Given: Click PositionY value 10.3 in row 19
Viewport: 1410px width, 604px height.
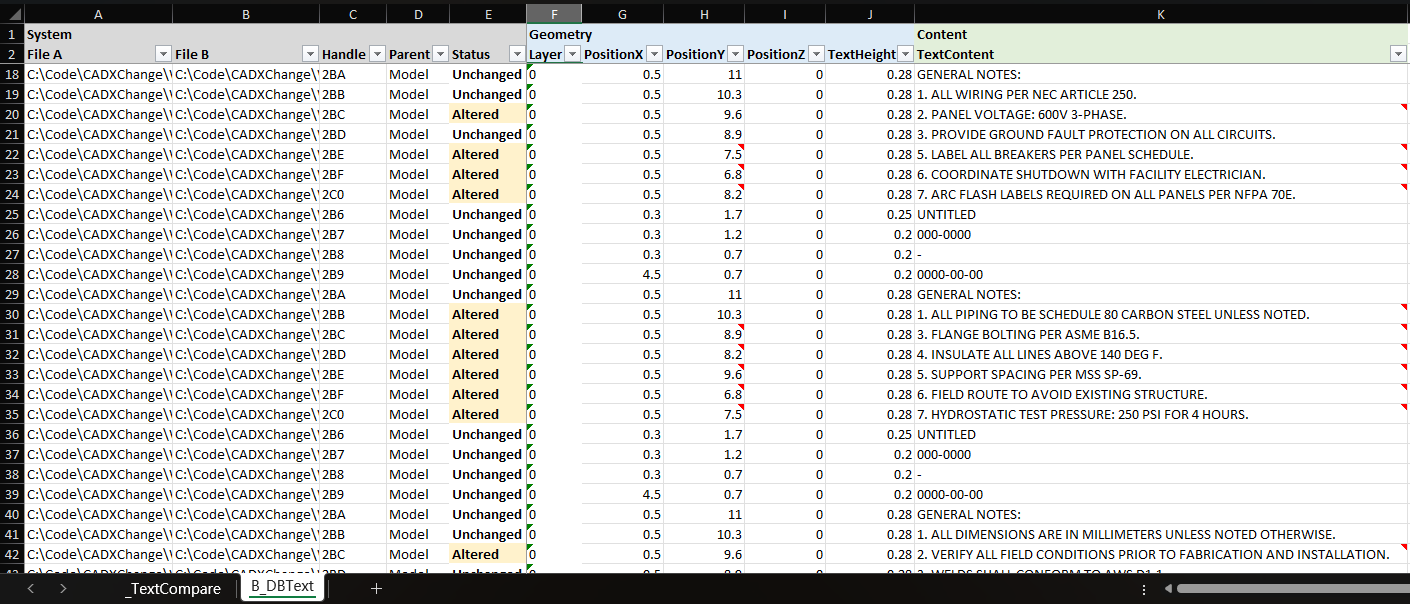Looking at the screenshot, I should [704, 94].
